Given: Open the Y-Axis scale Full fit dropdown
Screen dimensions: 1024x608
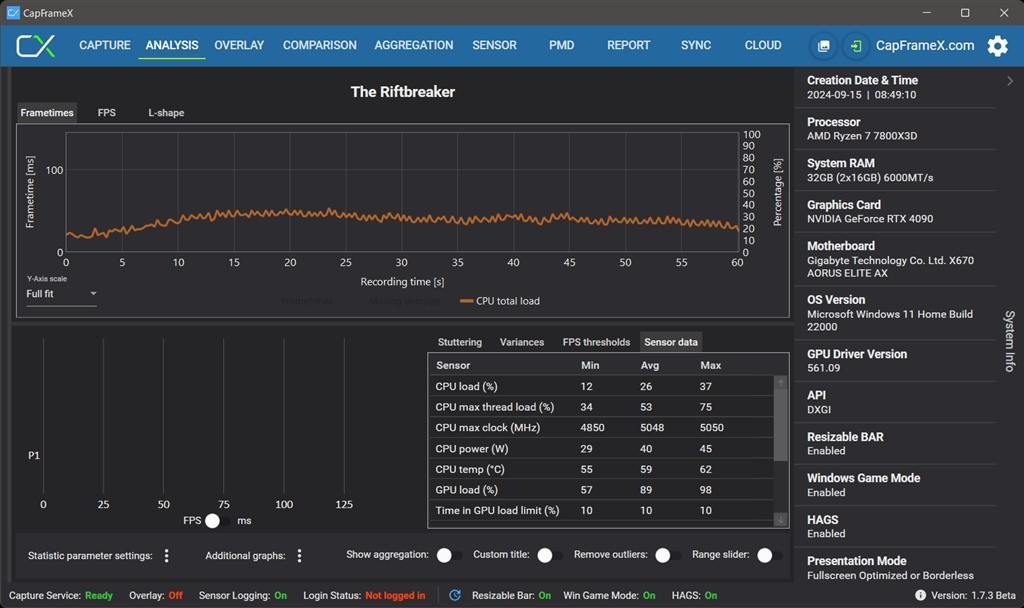Looking at the screenshot, I should point(62,294).
